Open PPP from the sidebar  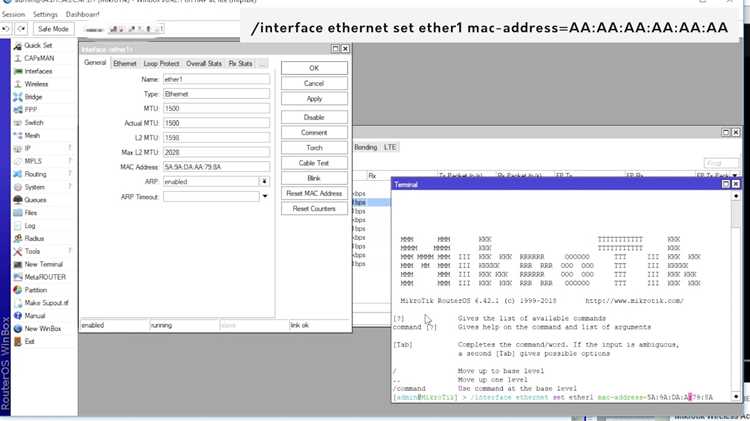click(31, 110)
